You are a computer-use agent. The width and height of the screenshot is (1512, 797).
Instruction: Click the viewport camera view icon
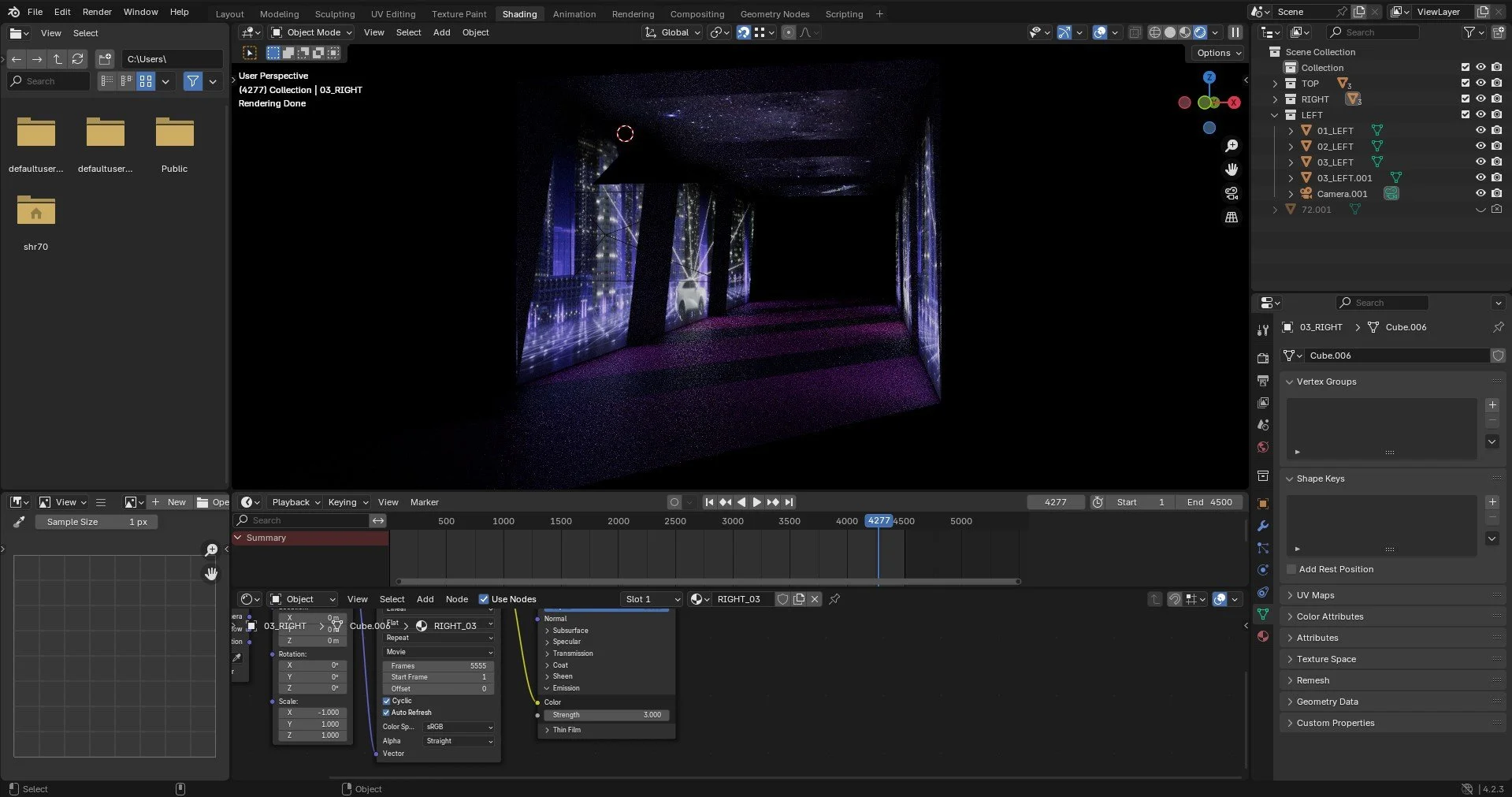pos(1232,193)
